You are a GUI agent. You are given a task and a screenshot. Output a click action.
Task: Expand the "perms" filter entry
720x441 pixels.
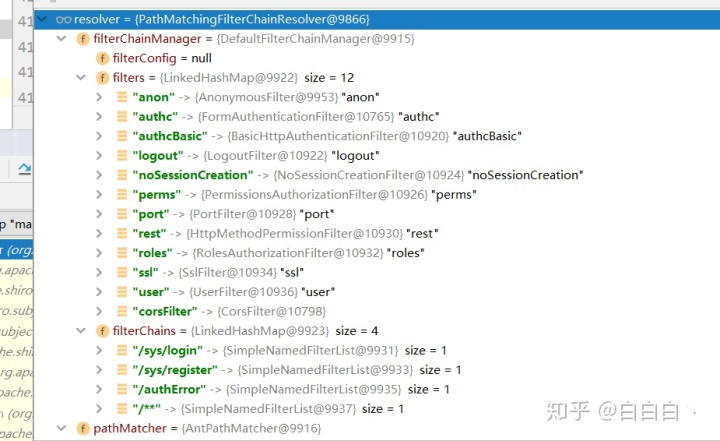click(99, 194)
